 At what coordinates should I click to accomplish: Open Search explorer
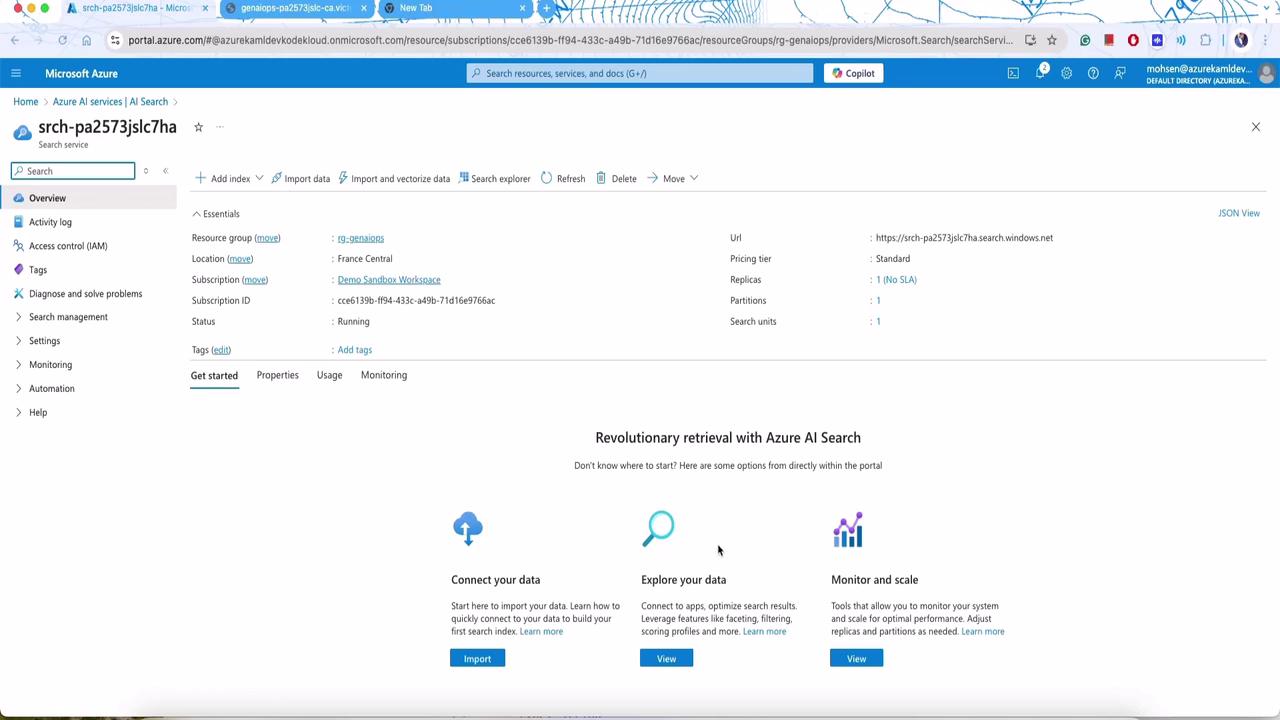[494, 179]
